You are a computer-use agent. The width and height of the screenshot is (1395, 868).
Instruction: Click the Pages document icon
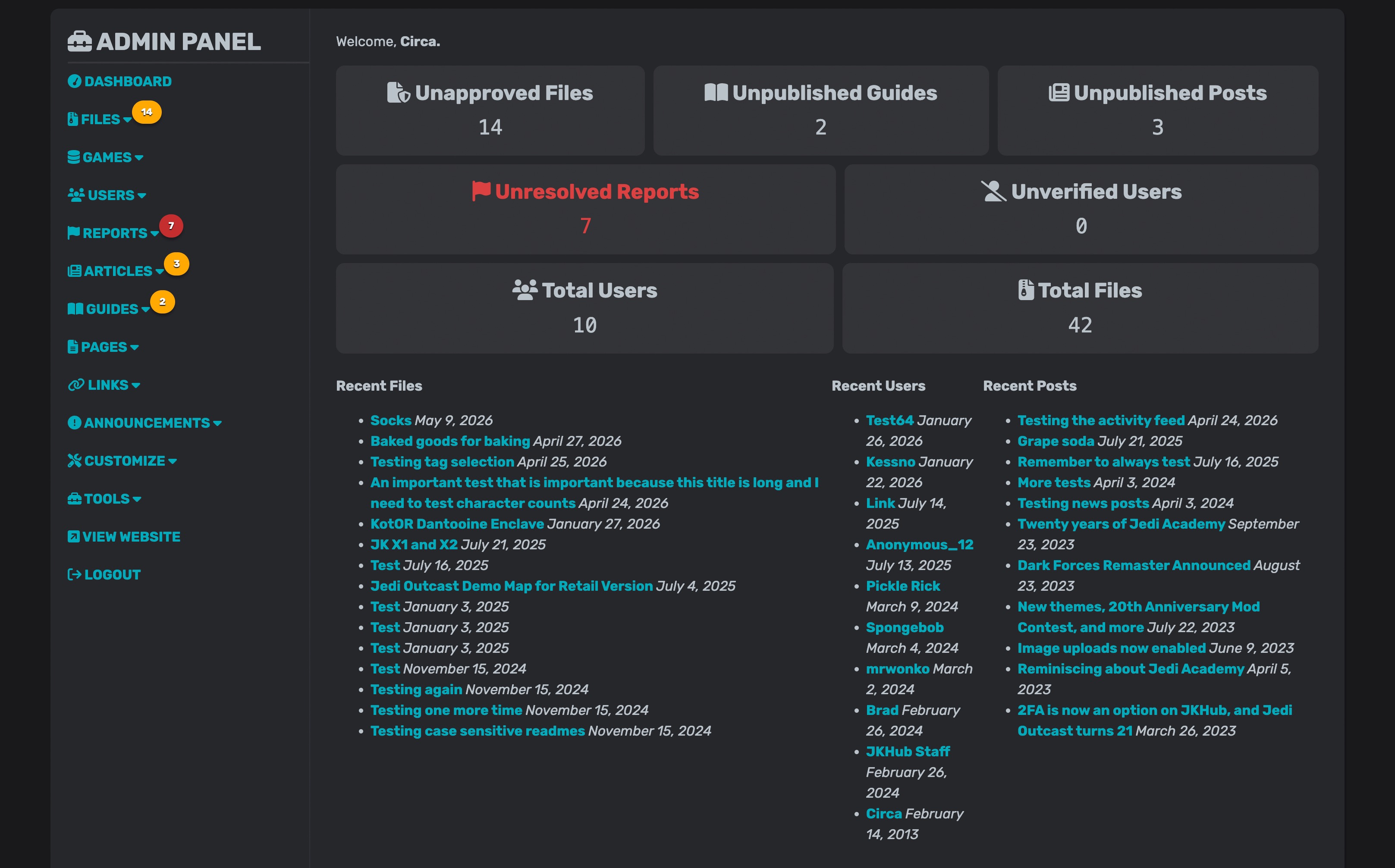coord(72,347)
